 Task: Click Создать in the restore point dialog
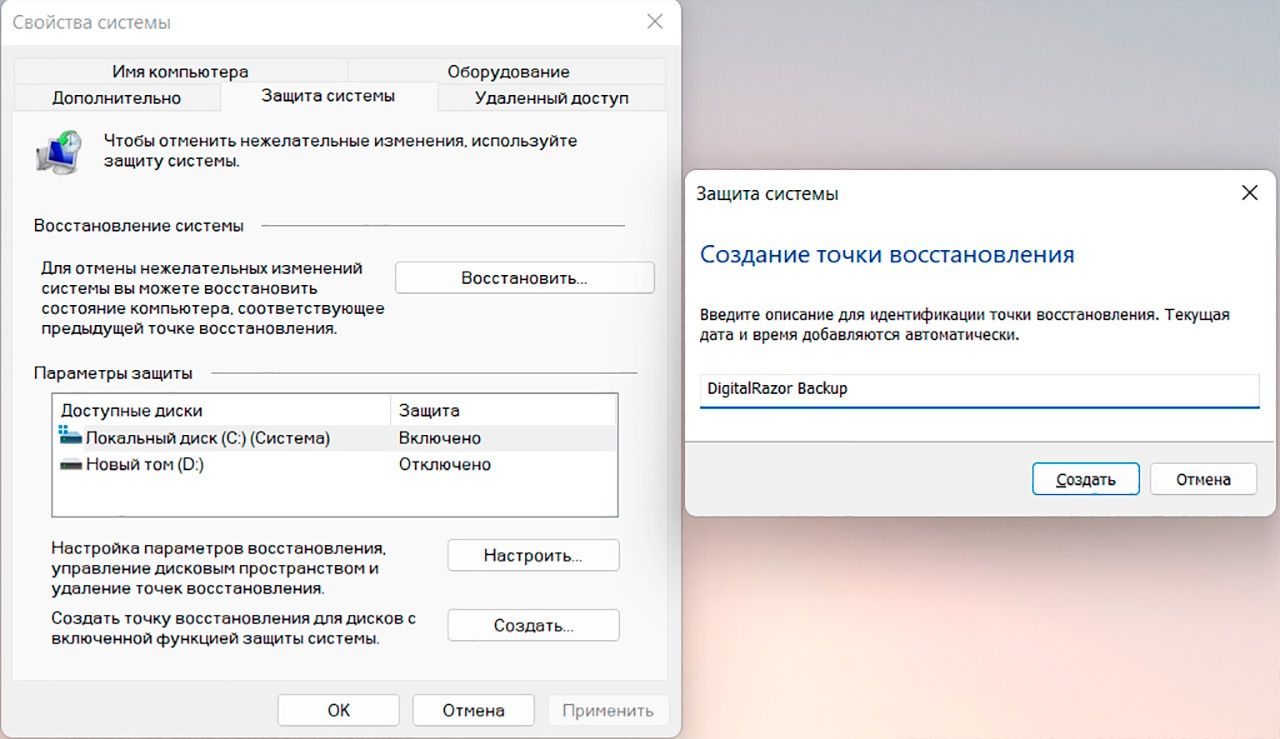coord(1085,479)
